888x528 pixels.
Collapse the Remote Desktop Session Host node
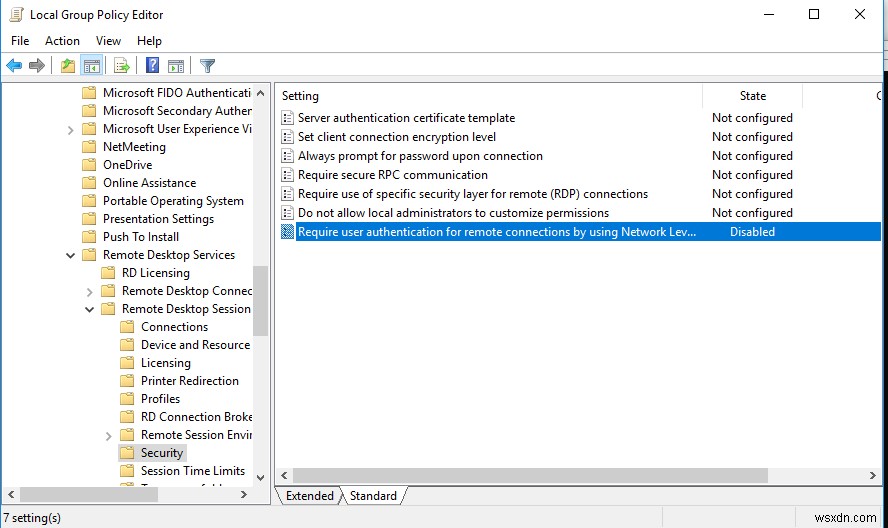click(x=89, y=309)
